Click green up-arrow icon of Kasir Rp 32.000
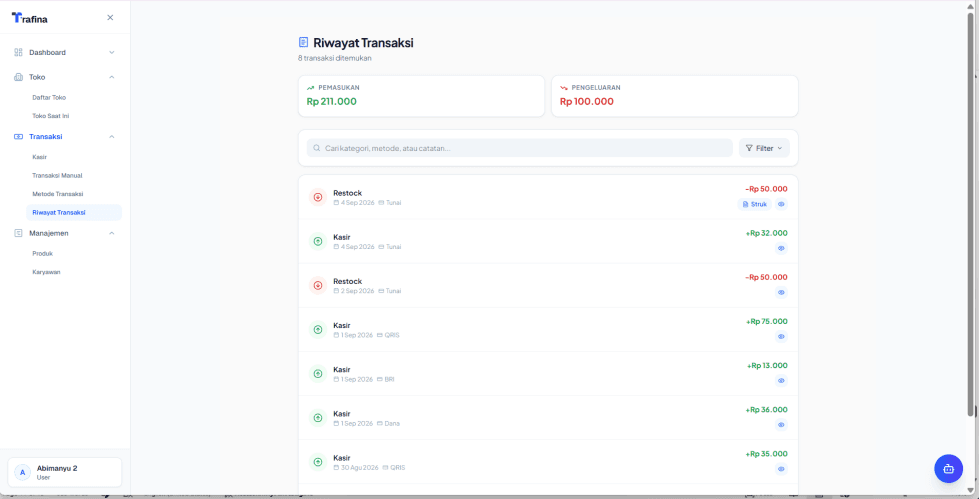Image resolution: width=980 pixels, height=499 pixels. (x=318, y=241)
